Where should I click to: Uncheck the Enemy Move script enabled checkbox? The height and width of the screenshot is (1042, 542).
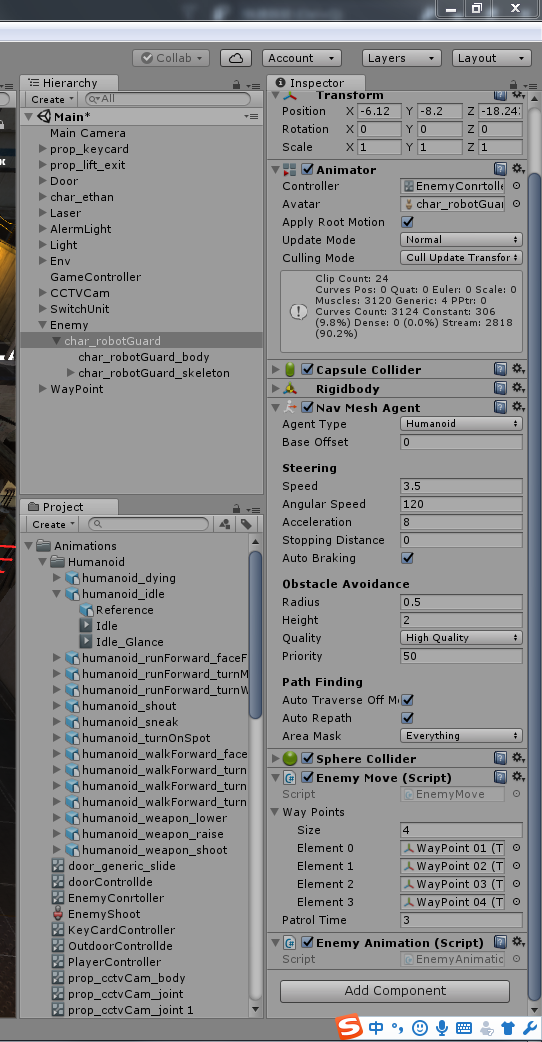click(308, 778)
